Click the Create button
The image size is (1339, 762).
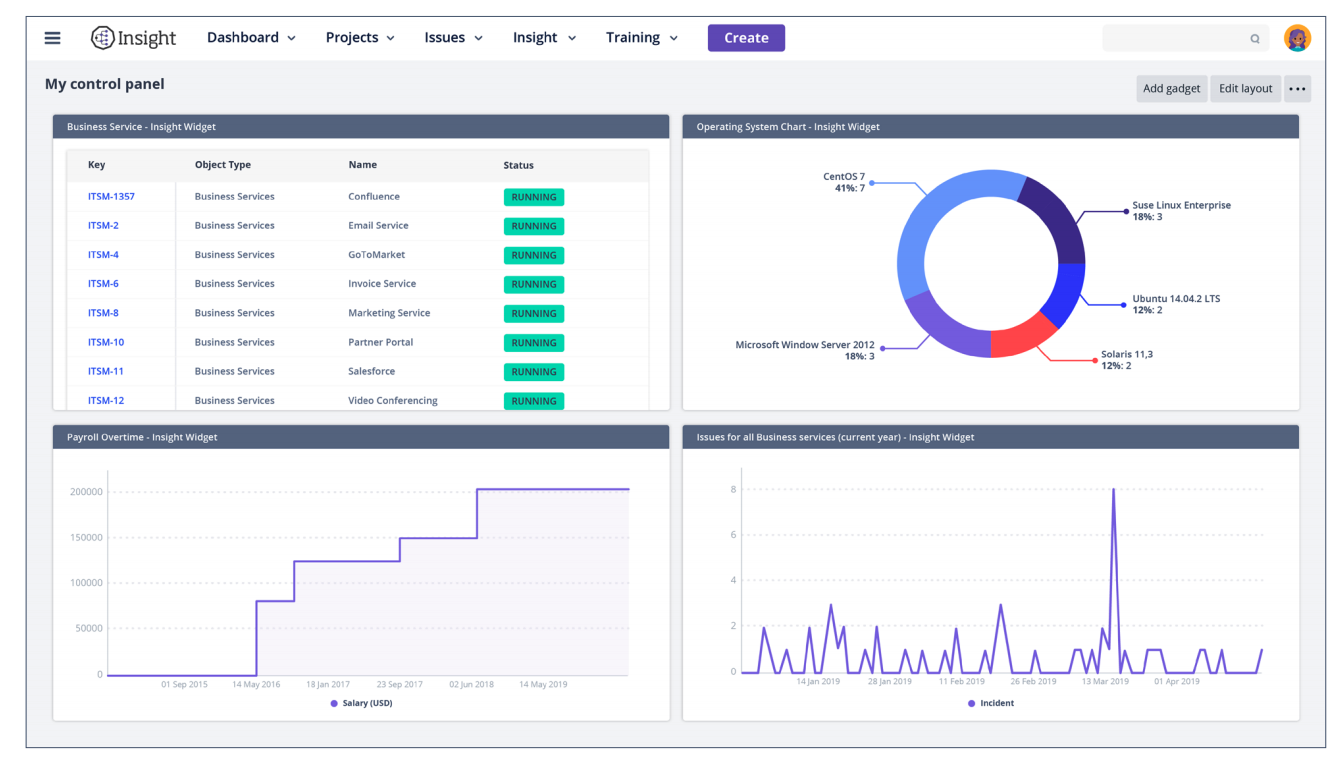746,38
